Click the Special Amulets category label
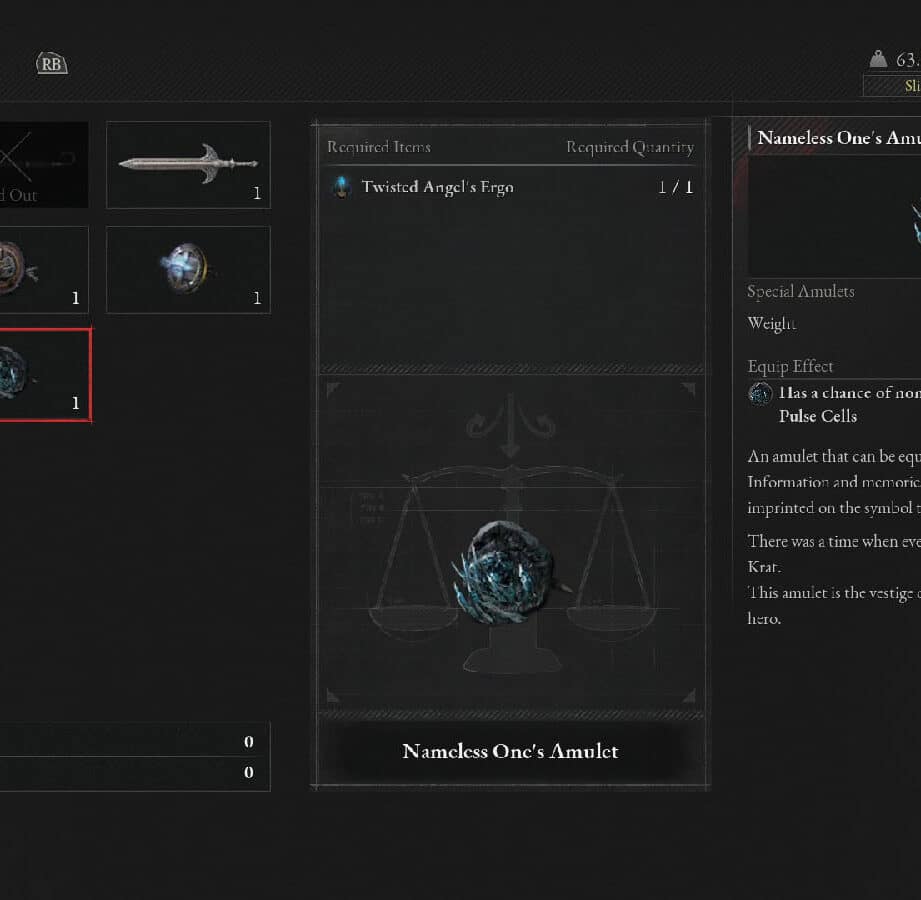Screen dimensions: 921x900 point(801,291)
